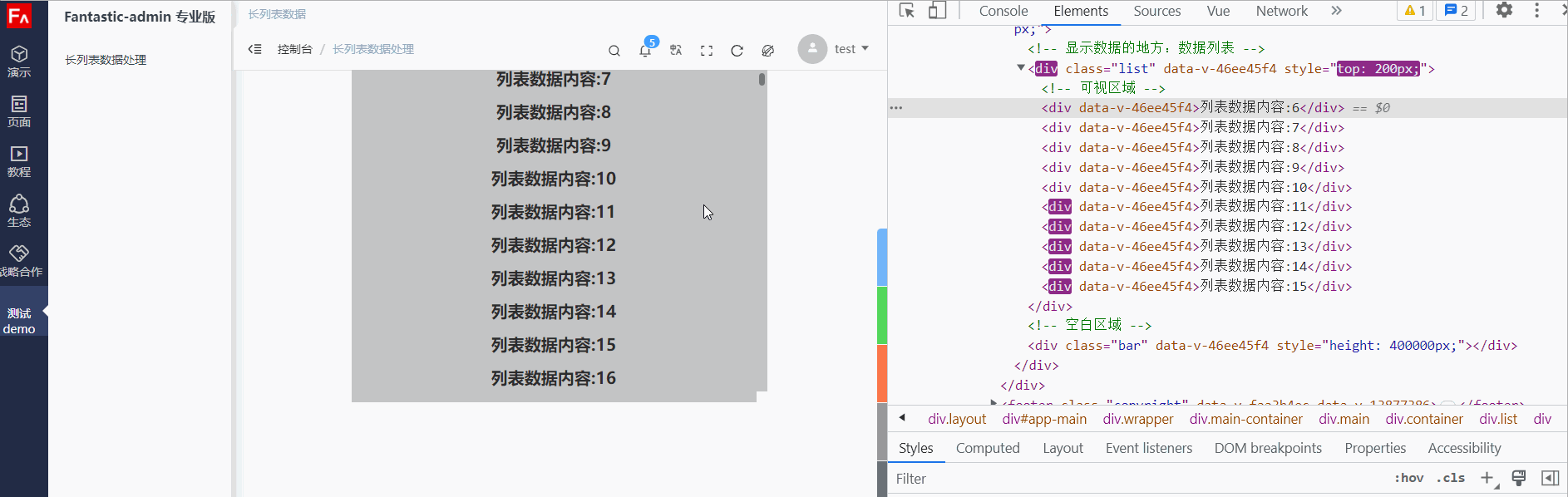
Task: Toggle the theme setting icon
Action: click(x=768, y=51)
